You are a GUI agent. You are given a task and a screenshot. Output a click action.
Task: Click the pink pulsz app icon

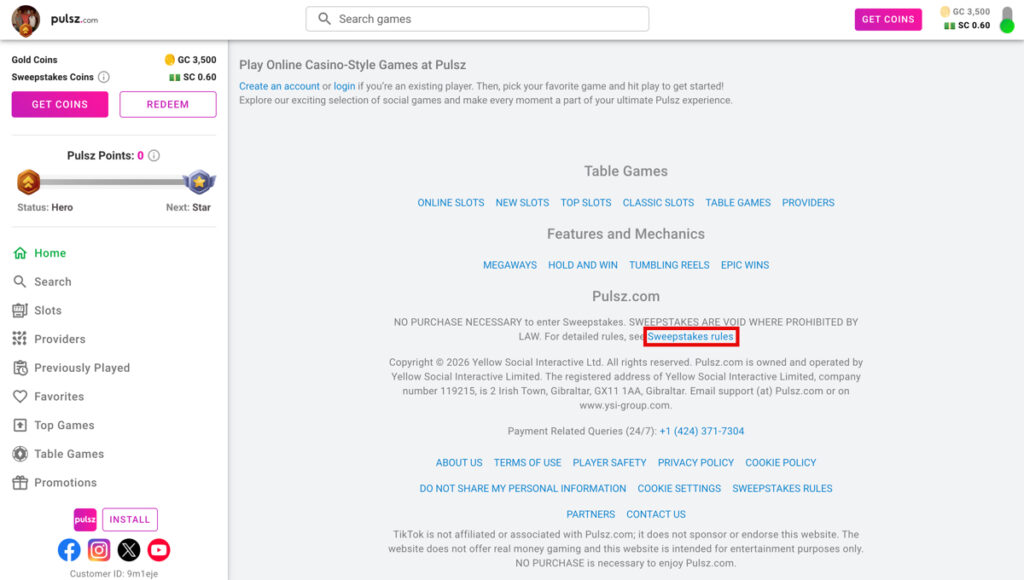tap(85, 519)
